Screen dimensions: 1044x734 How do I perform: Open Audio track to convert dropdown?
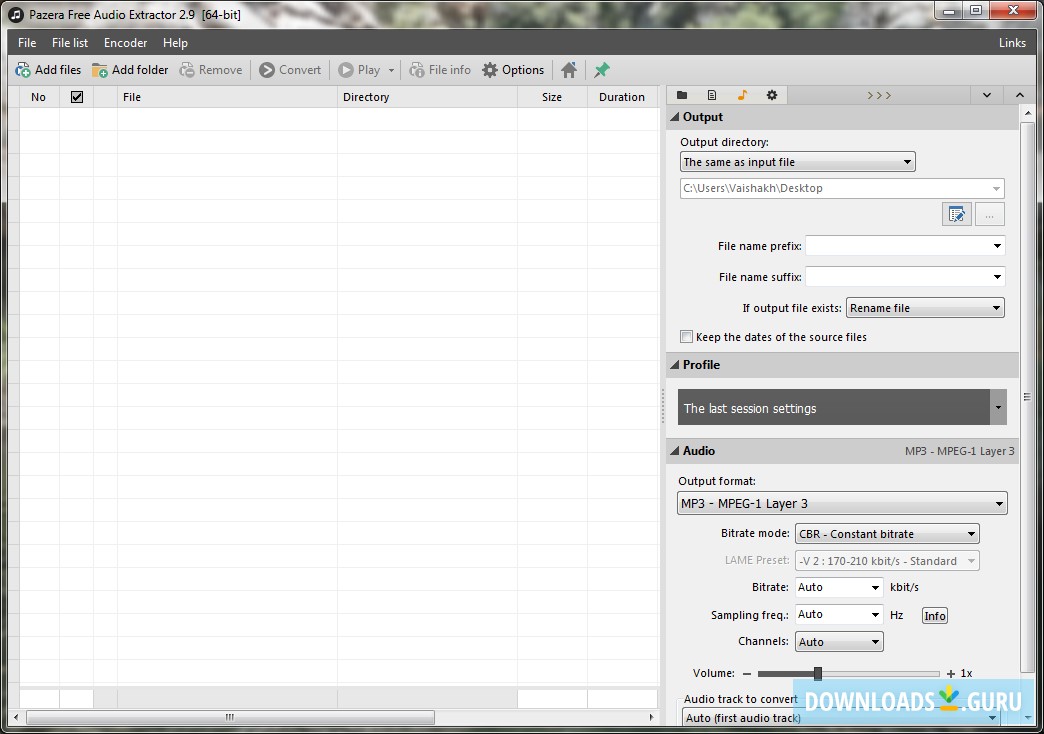[842, 717]
